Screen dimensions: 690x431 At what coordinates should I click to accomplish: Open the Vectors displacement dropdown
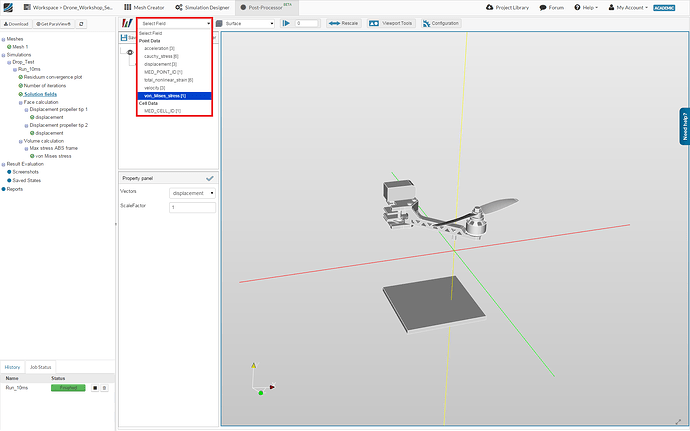192,192
